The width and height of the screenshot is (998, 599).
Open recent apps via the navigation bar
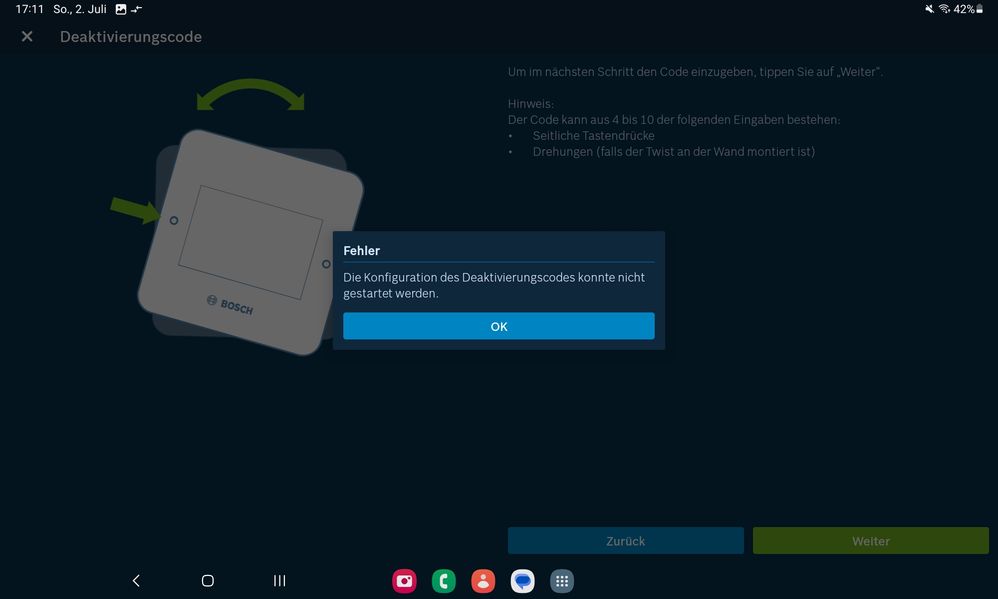[x=278, y=580]
